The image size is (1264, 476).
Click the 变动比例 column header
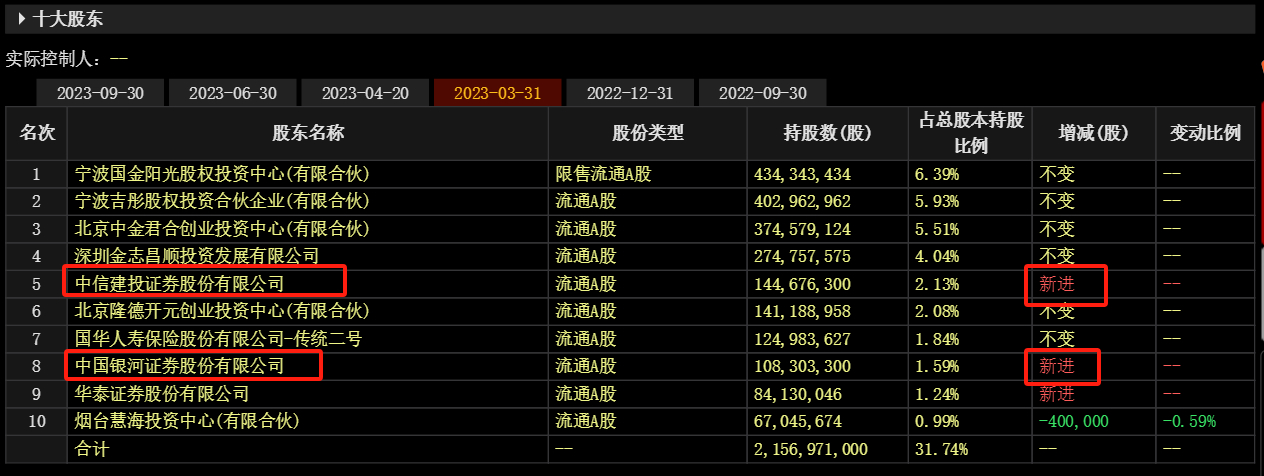click(1205, 133)
